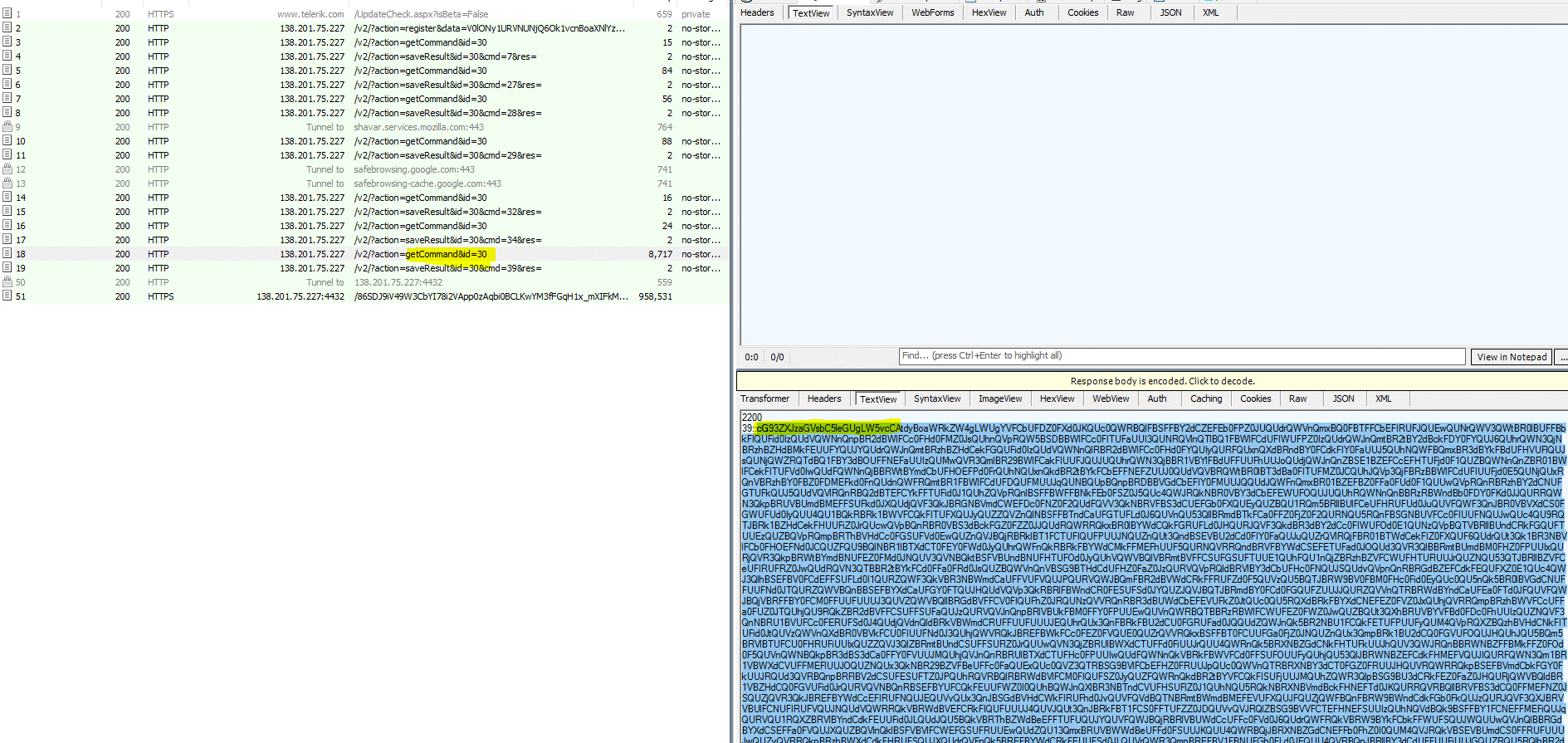This screenshot has width=1568, height=743.
Task: Click the icon next to session 15
Action: [x=7, y=212]
